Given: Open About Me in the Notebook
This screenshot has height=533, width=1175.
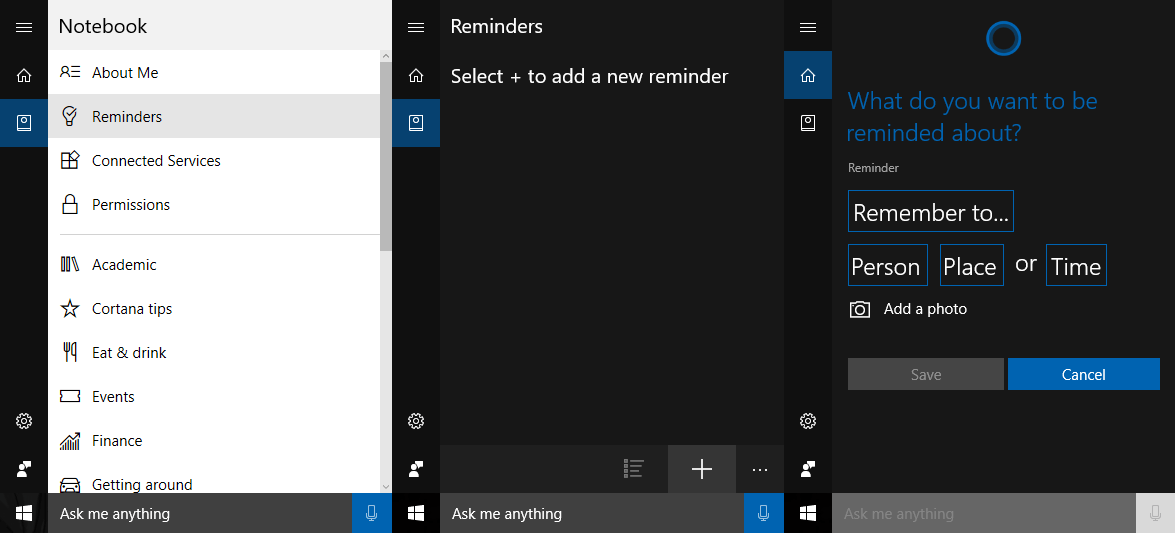Looking at the screenshot, I should 214,73.
